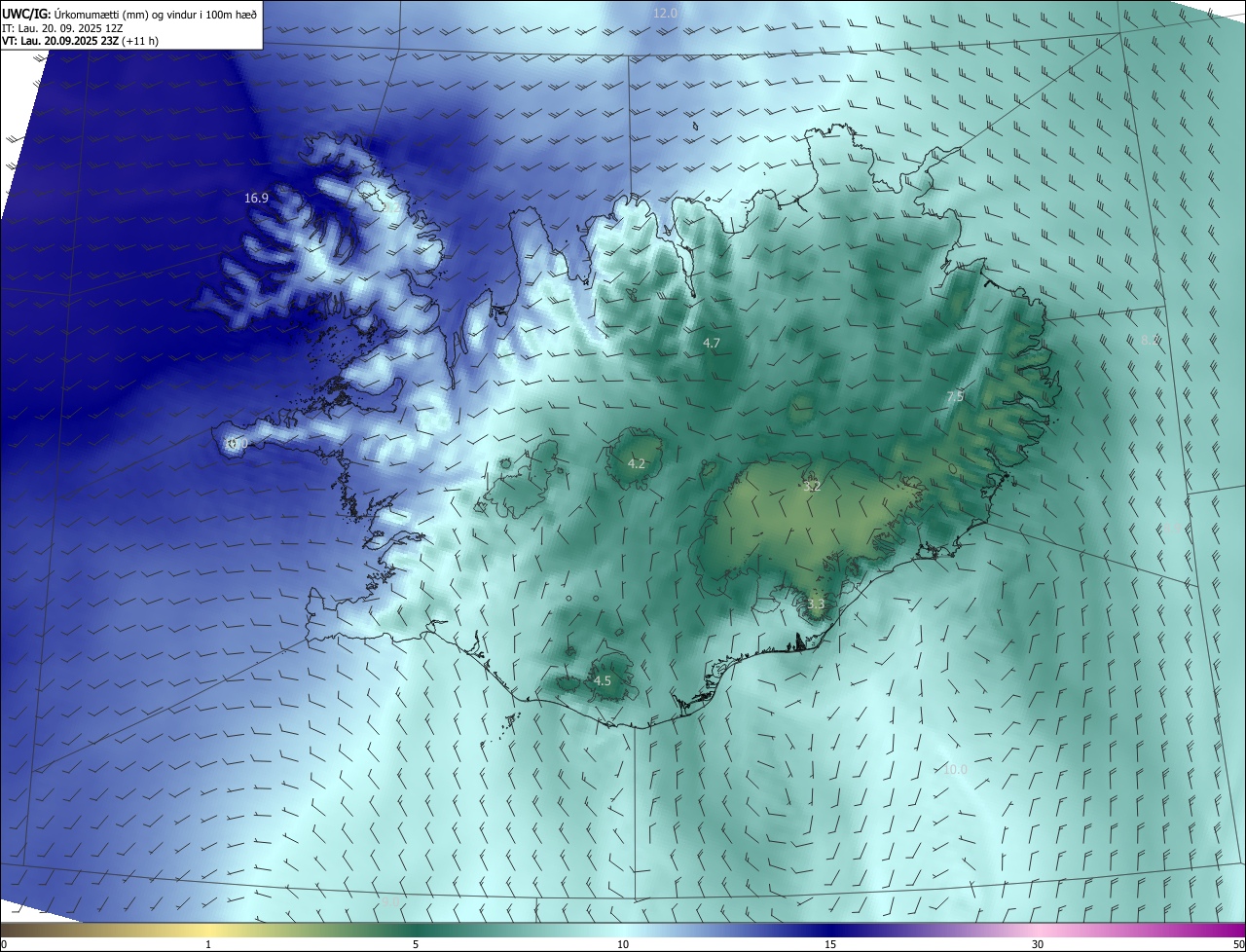This screenshot has height=952, width=1246.
Task: Click the 30 tick on the color scale
Action: point(1038,944)
